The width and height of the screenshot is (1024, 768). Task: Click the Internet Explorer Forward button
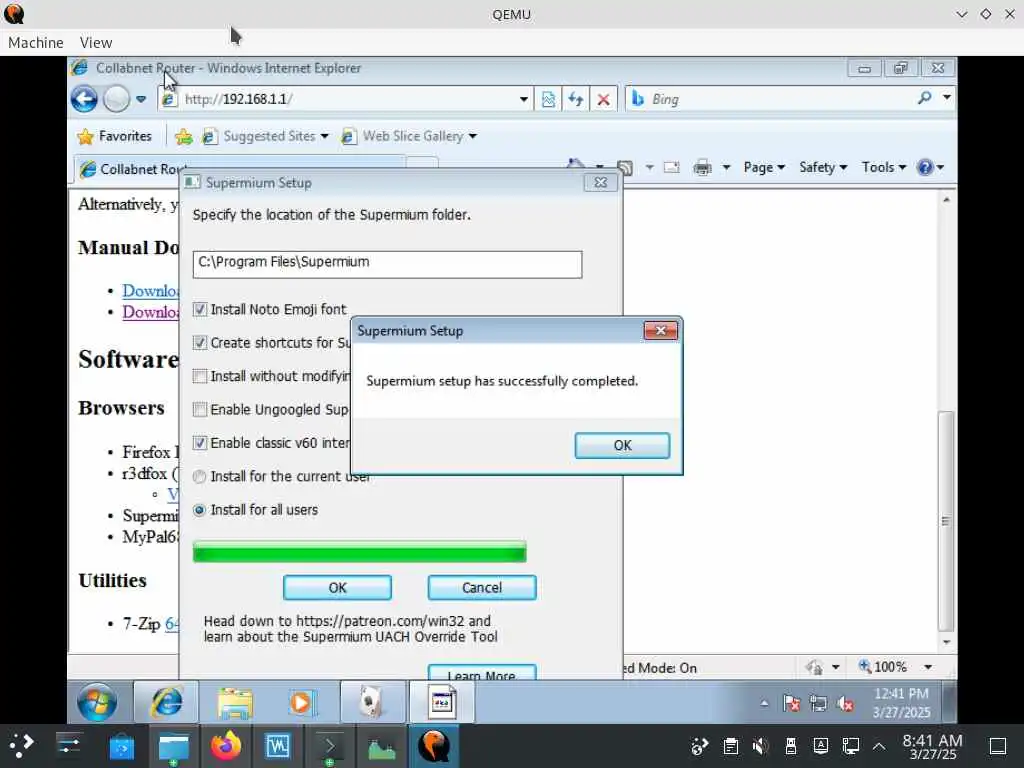(117, 99)
